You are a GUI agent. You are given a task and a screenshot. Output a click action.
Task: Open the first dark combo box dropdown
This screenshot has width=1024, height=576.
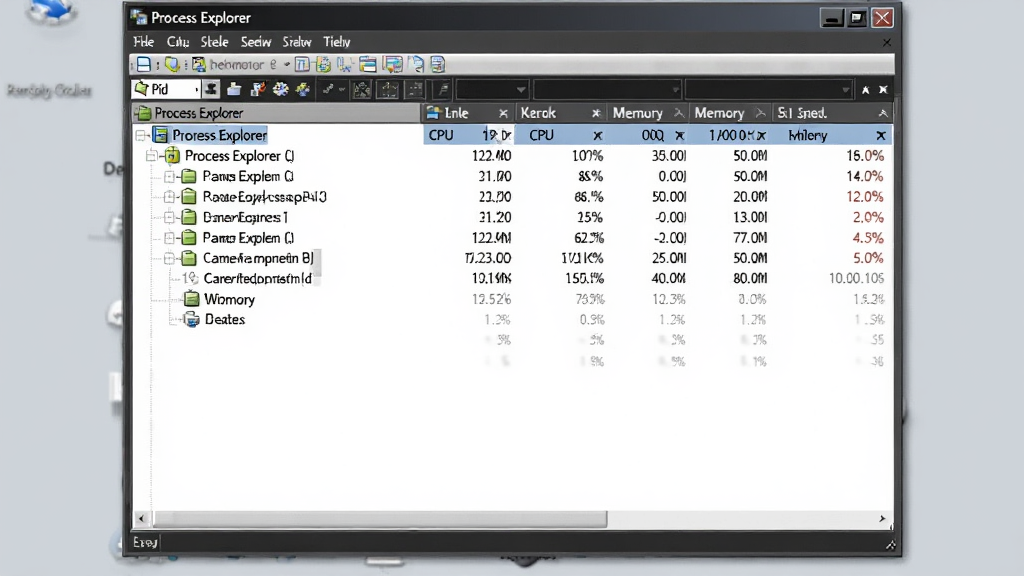[x=520, y=89]
